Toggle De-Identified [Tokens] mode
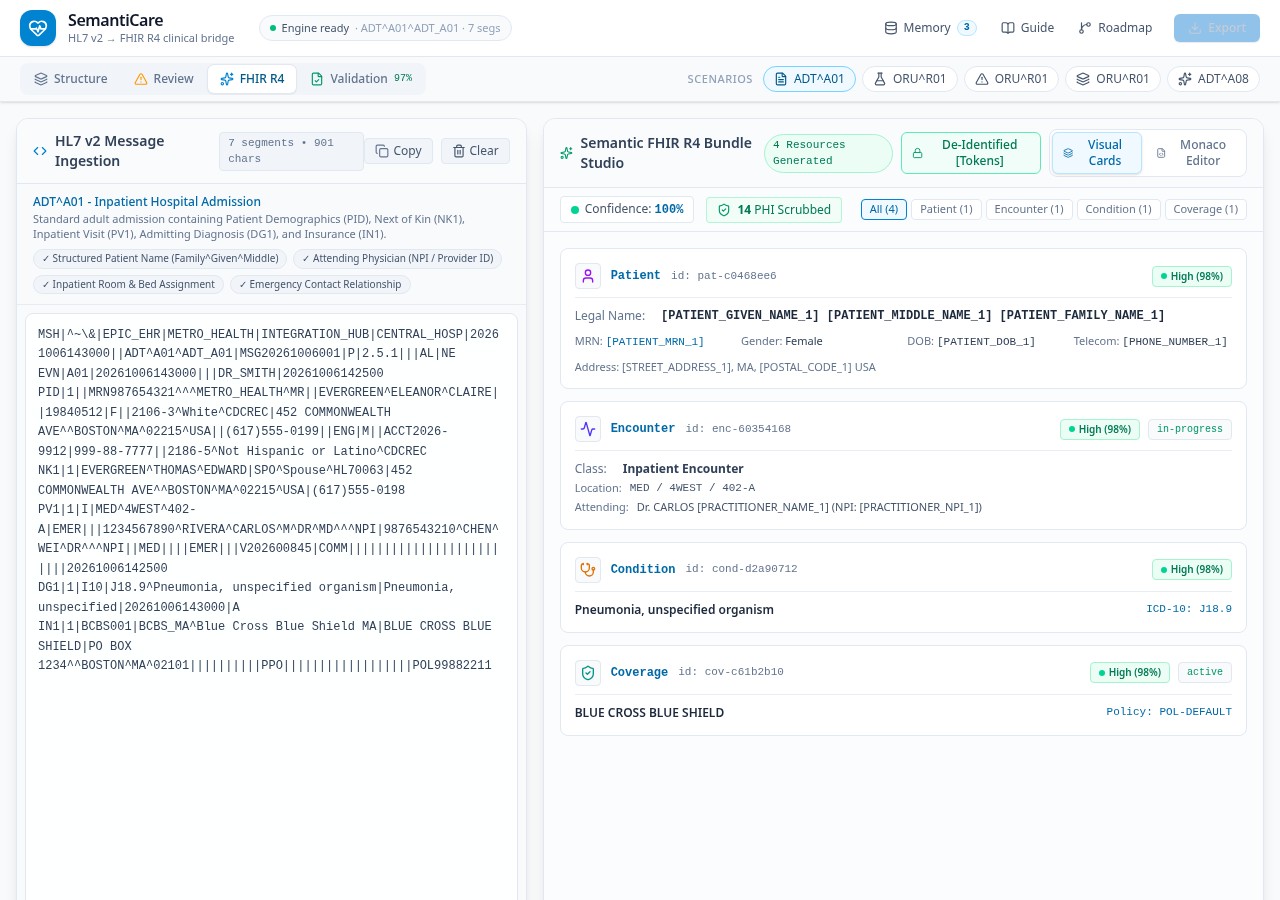This screenshot has width=1280, height=900. coord(971,153)
